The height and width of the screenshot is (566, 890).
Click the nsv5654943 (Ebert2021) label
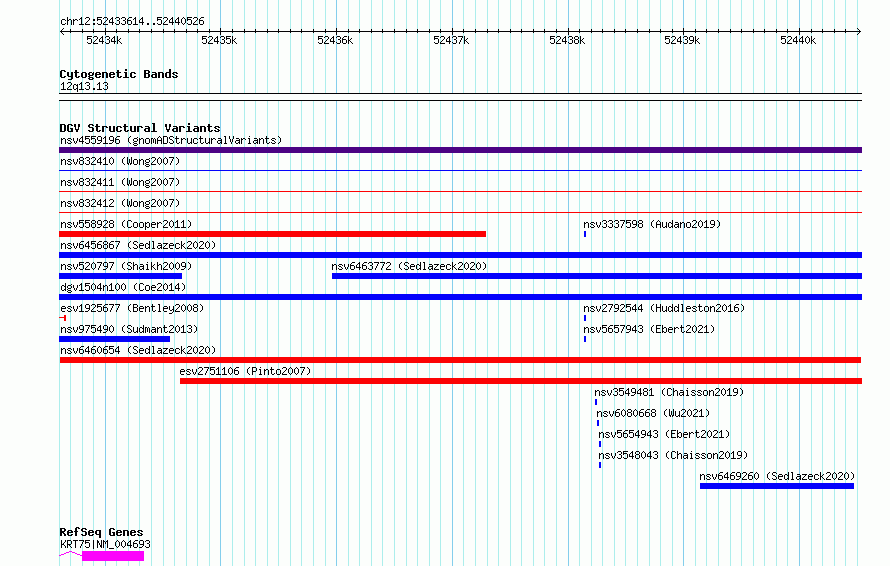pos(664,434)
